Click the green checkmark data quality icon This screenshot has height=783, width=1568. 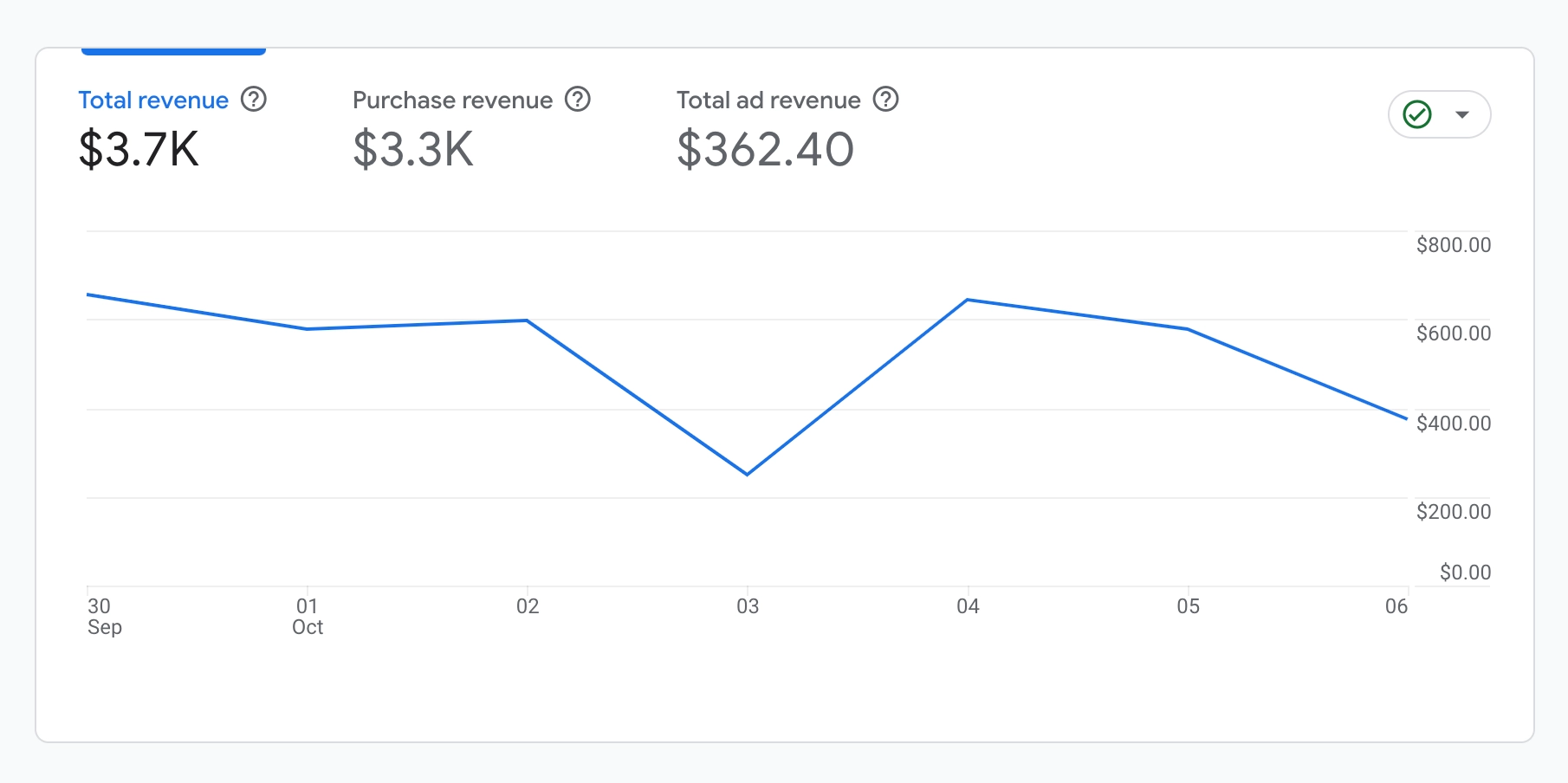1417,114
